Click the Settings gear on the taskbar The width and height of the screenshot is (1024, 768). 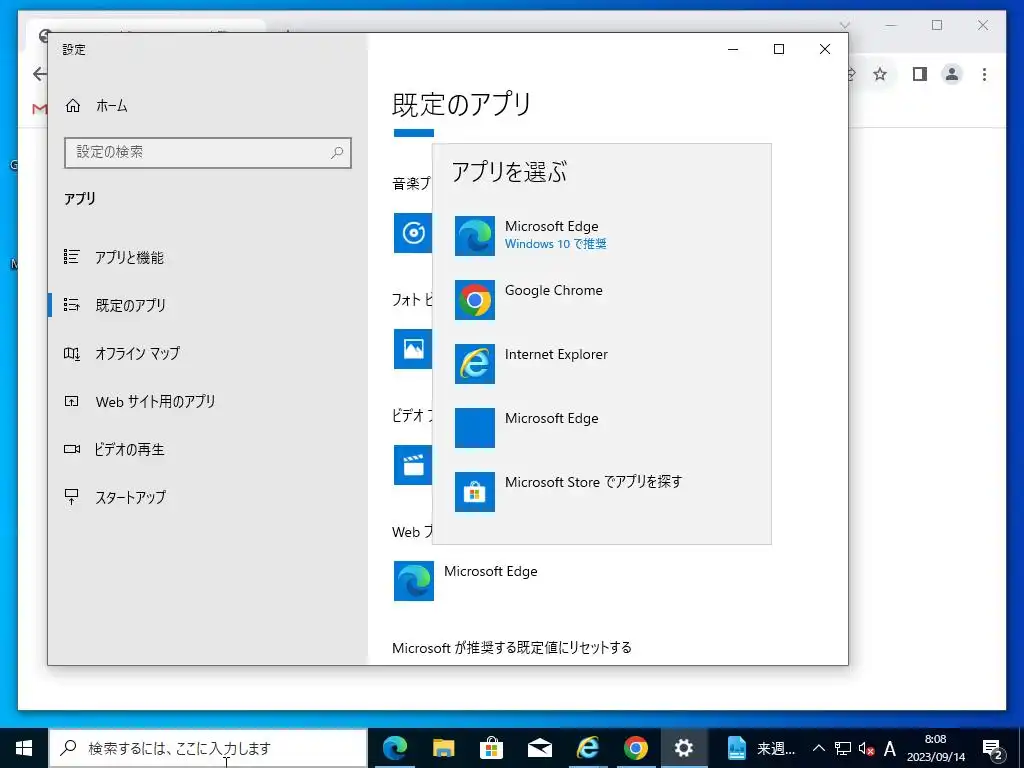684,748
